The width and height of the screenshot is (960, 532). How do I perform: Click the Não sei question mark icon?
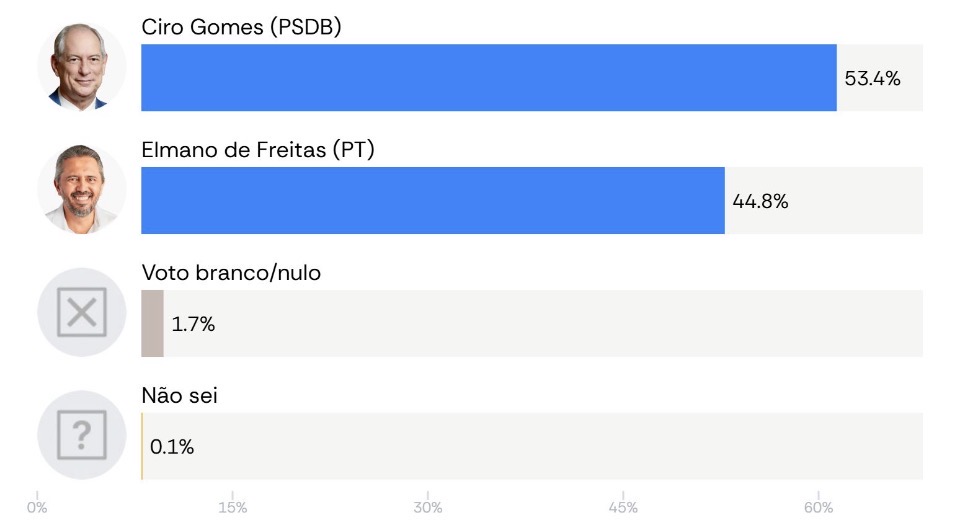81,435
